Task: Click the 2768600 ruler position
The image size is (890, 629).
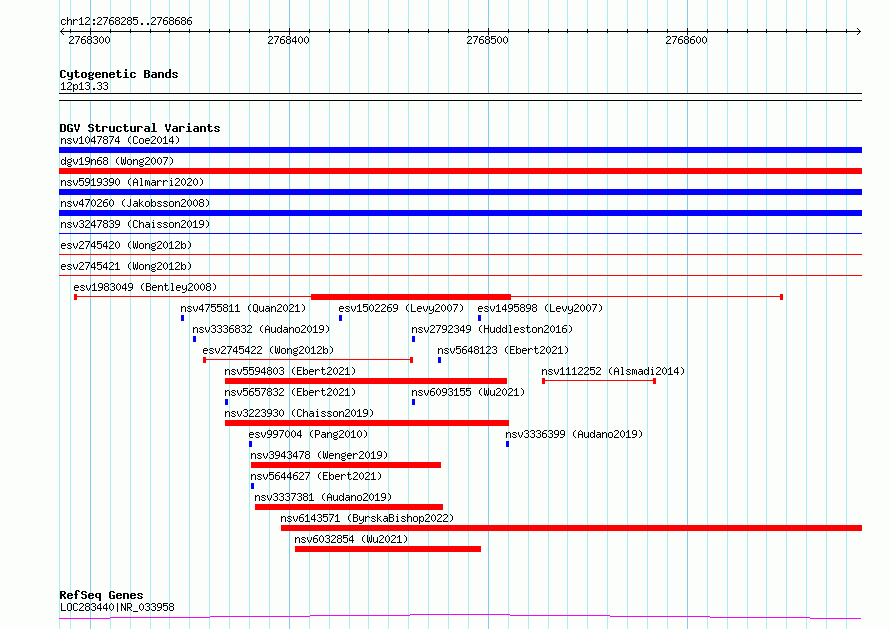Action: [686, 40]
